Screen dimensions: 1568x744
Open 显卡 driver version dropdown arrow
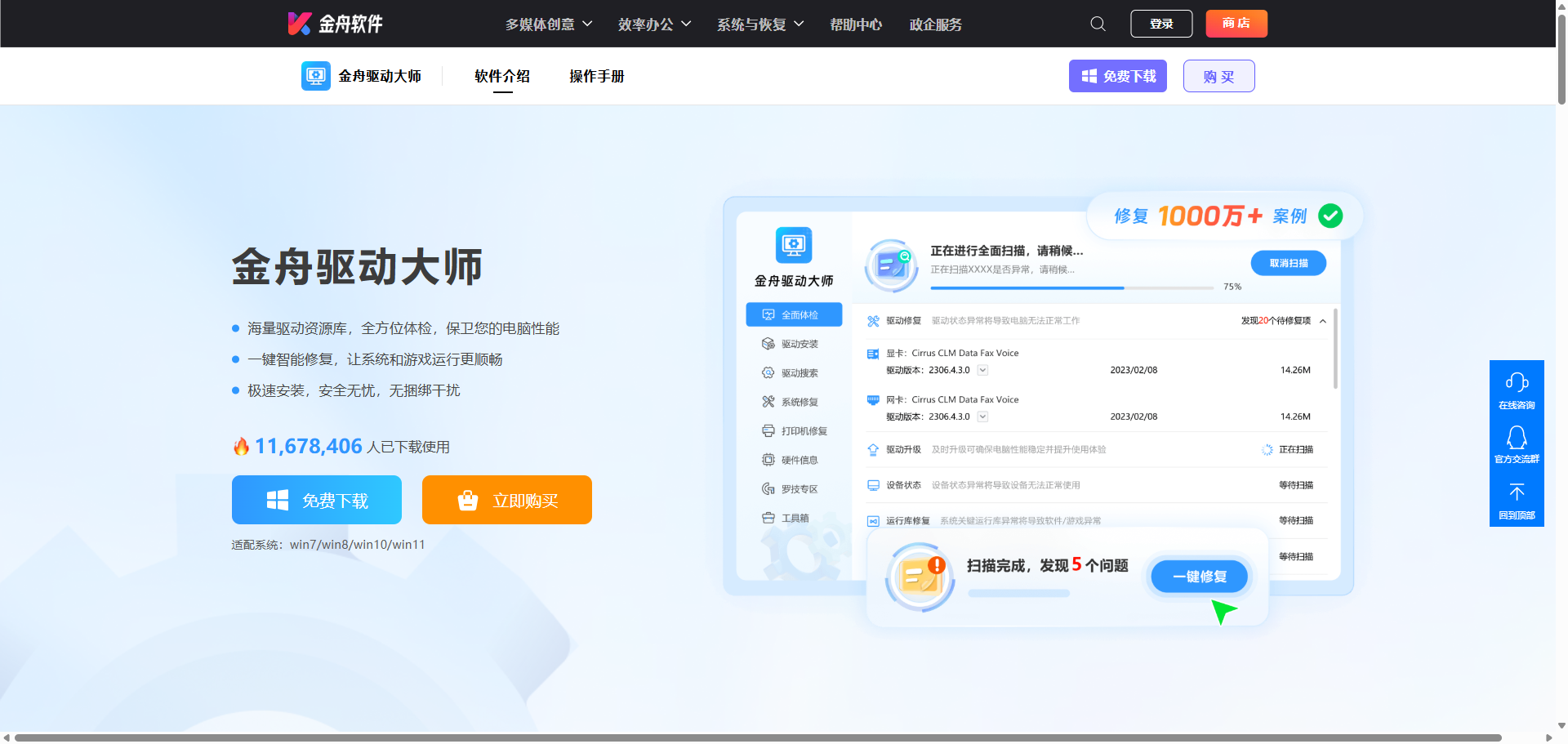[x=982, y=370]
